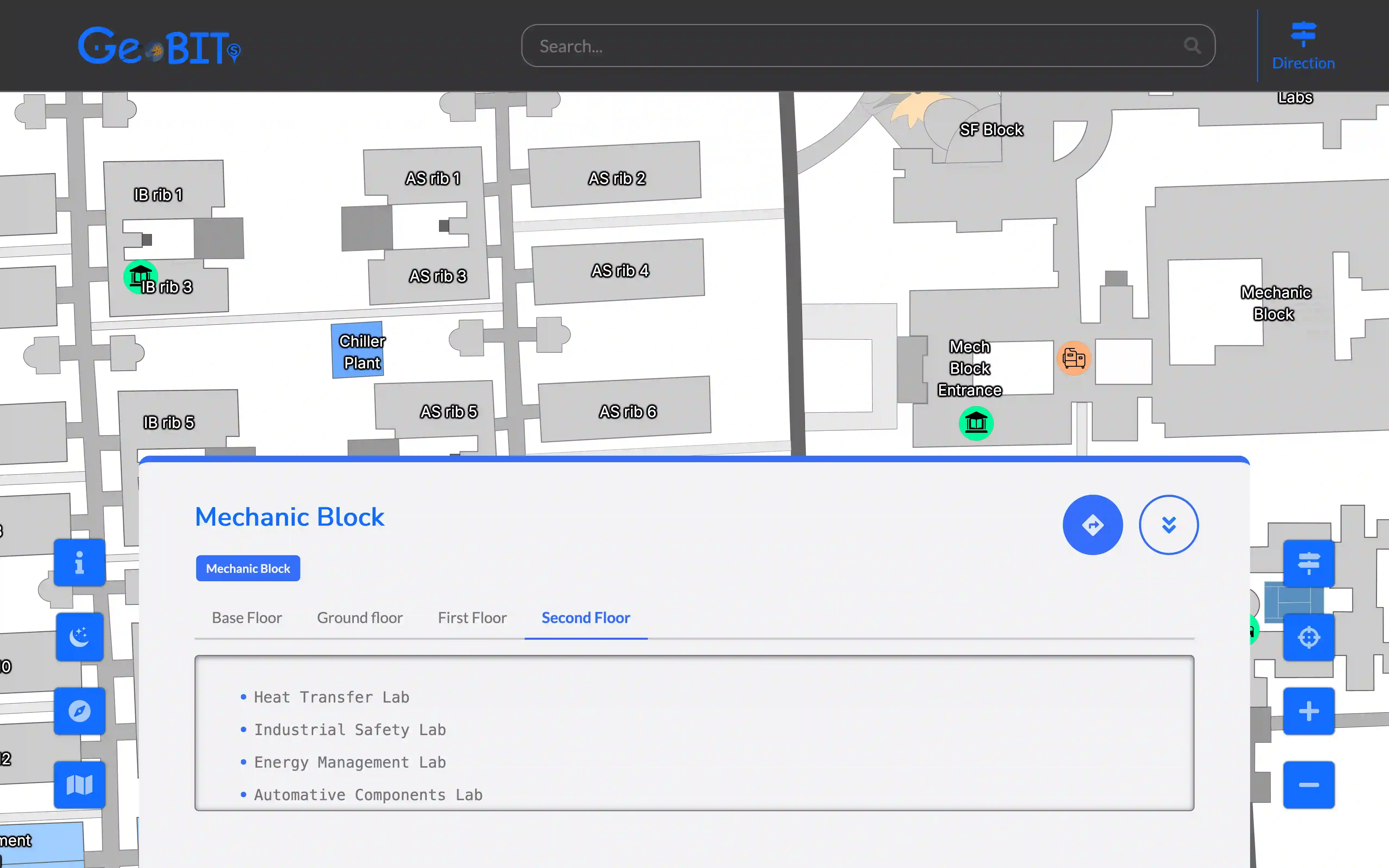Locate me using the crosshair button
The height and width of the screenshot is (868, 1389).
(1308, 637)
